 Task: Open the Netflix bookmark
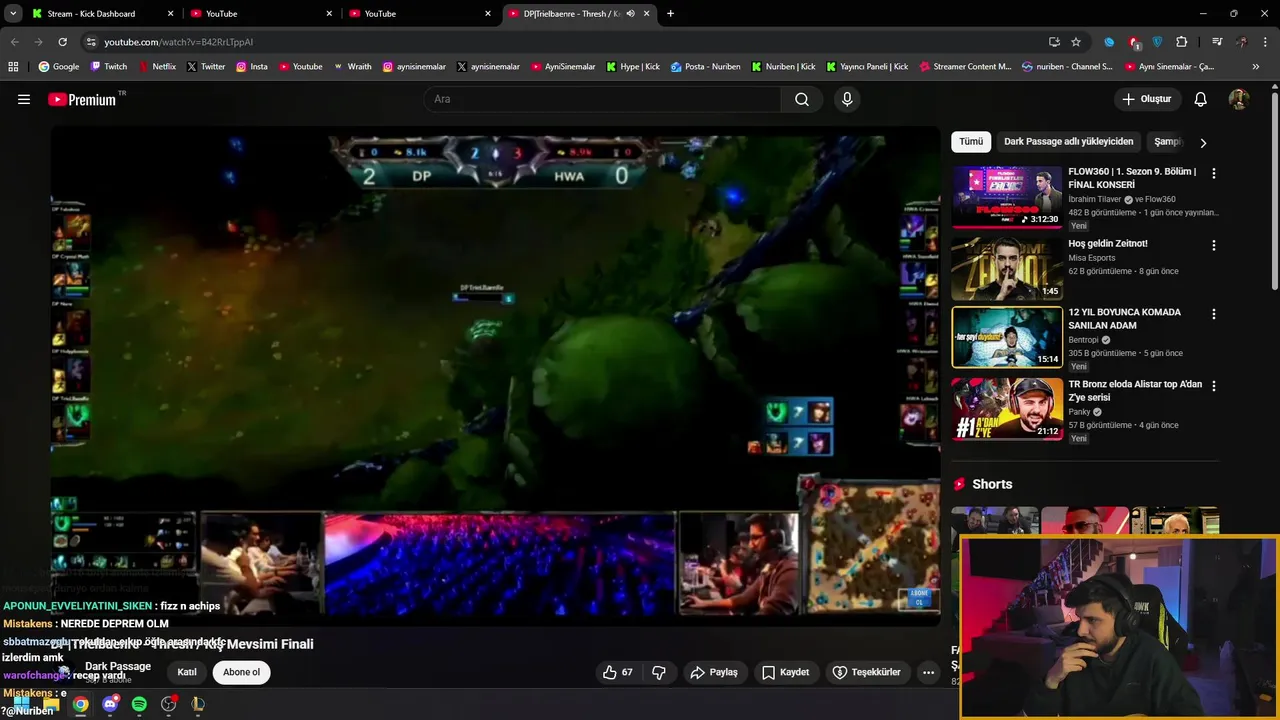[156, 66]
